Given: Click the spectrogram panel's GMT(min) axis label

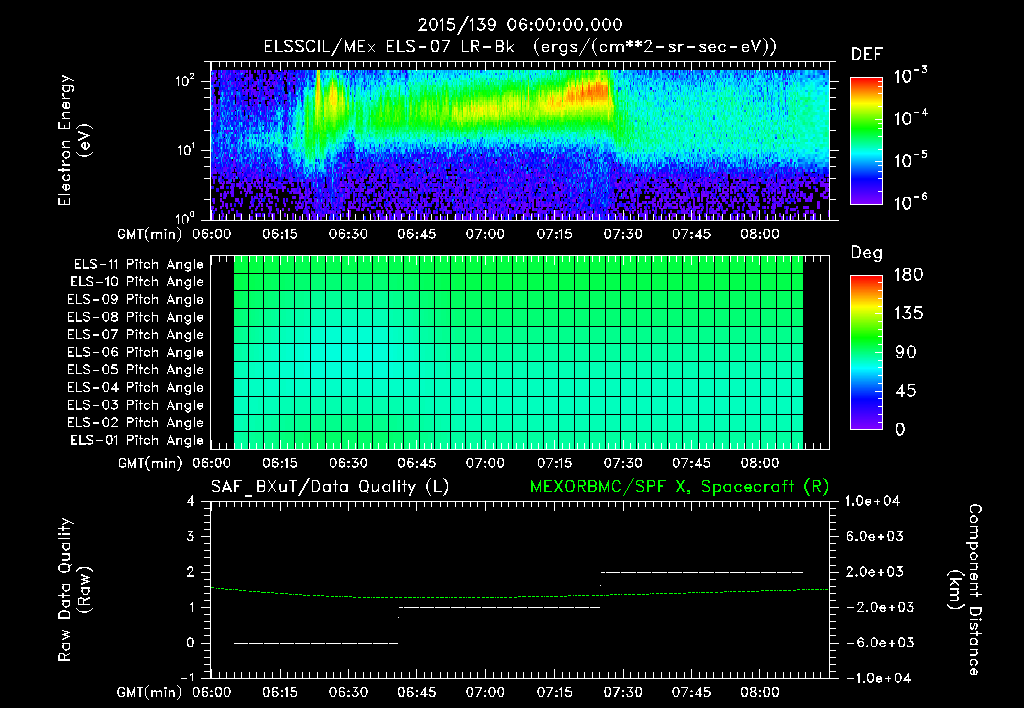Looking at the screenshot, I should tap(150, 234).
